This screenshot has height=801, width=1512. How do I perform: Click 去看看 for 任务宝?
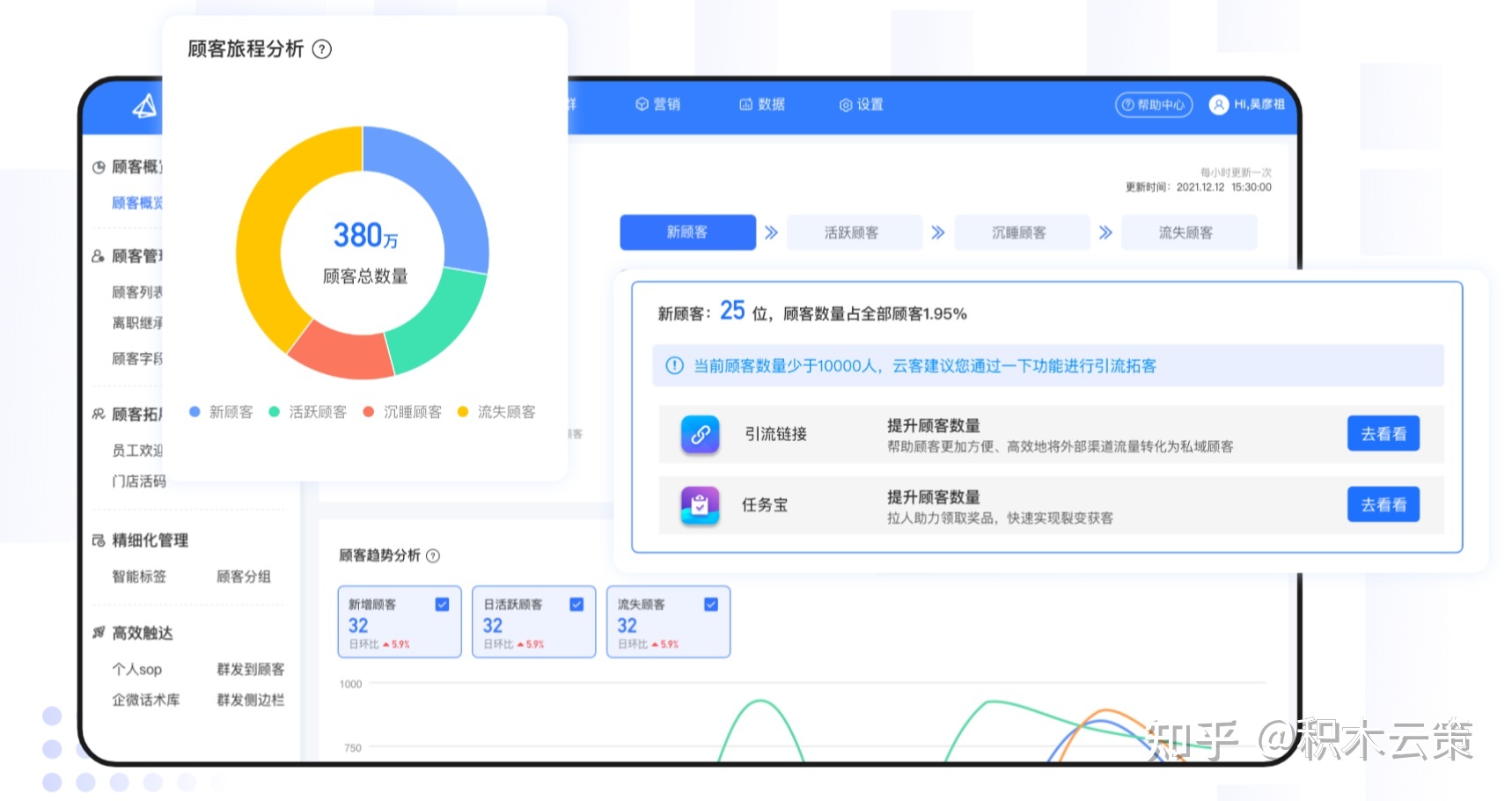1384,504
